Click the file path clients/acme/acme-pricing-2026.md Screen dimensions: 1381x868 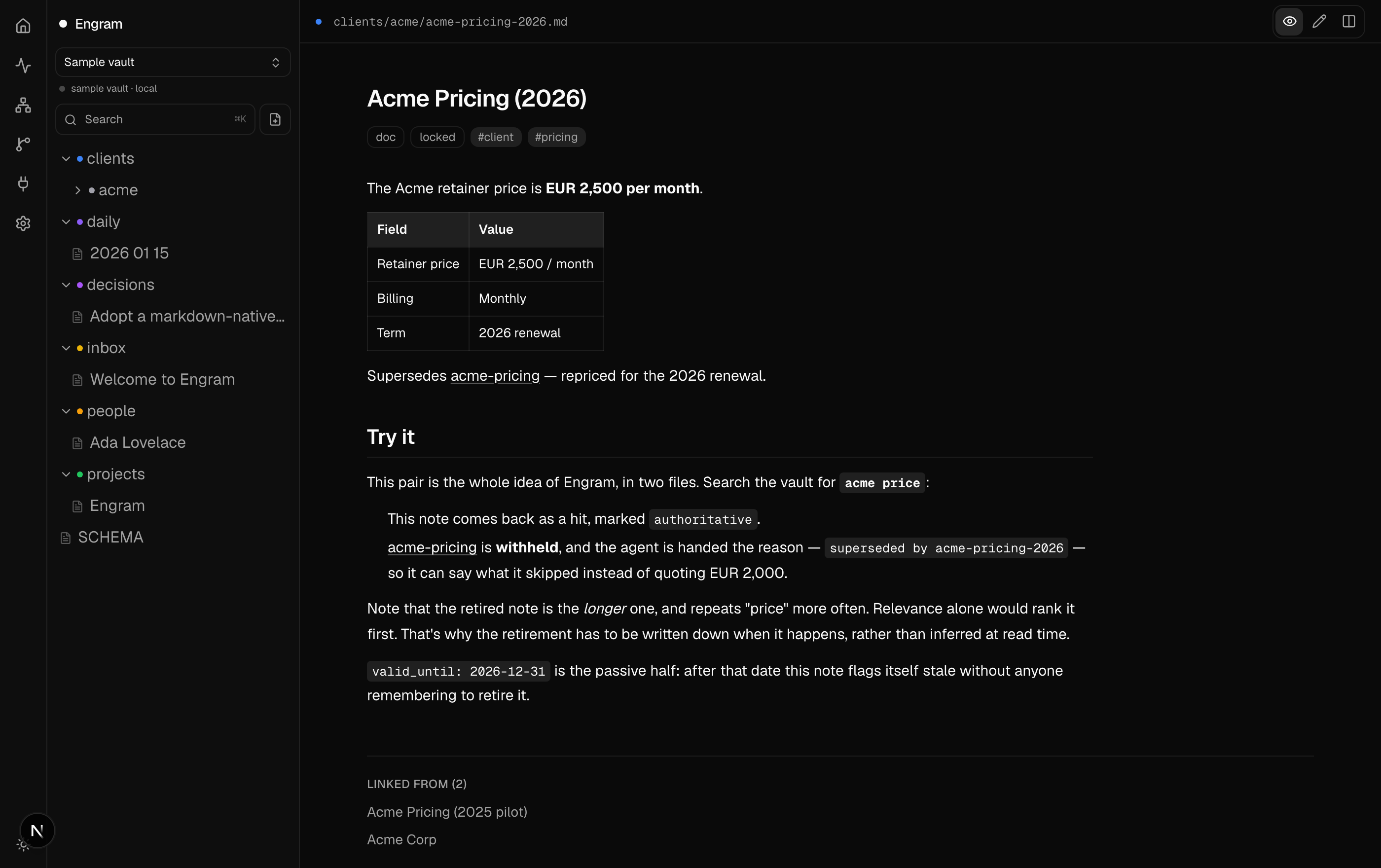coord(450,22)
